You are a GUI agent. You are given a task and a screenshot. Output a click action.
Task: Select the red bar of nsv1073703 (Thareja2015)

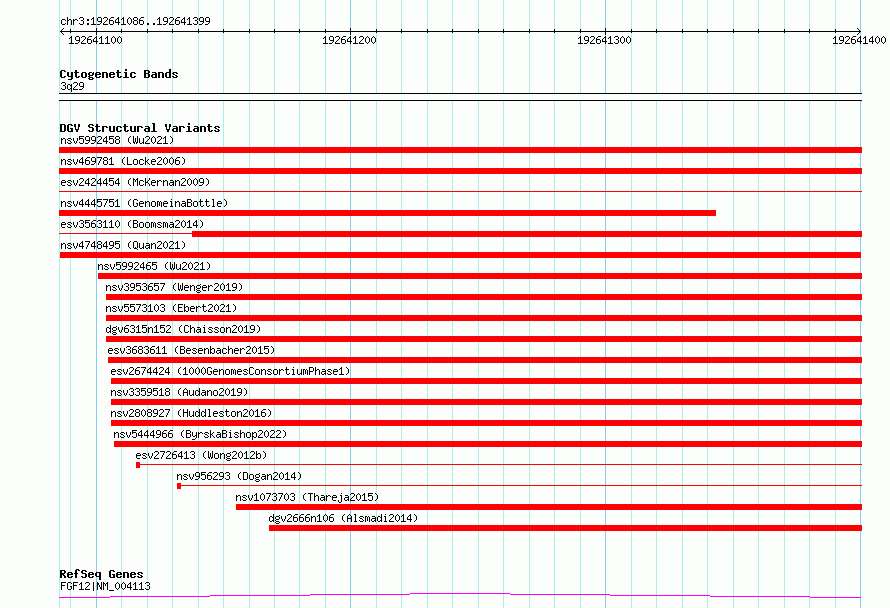(x=549, y=507)
